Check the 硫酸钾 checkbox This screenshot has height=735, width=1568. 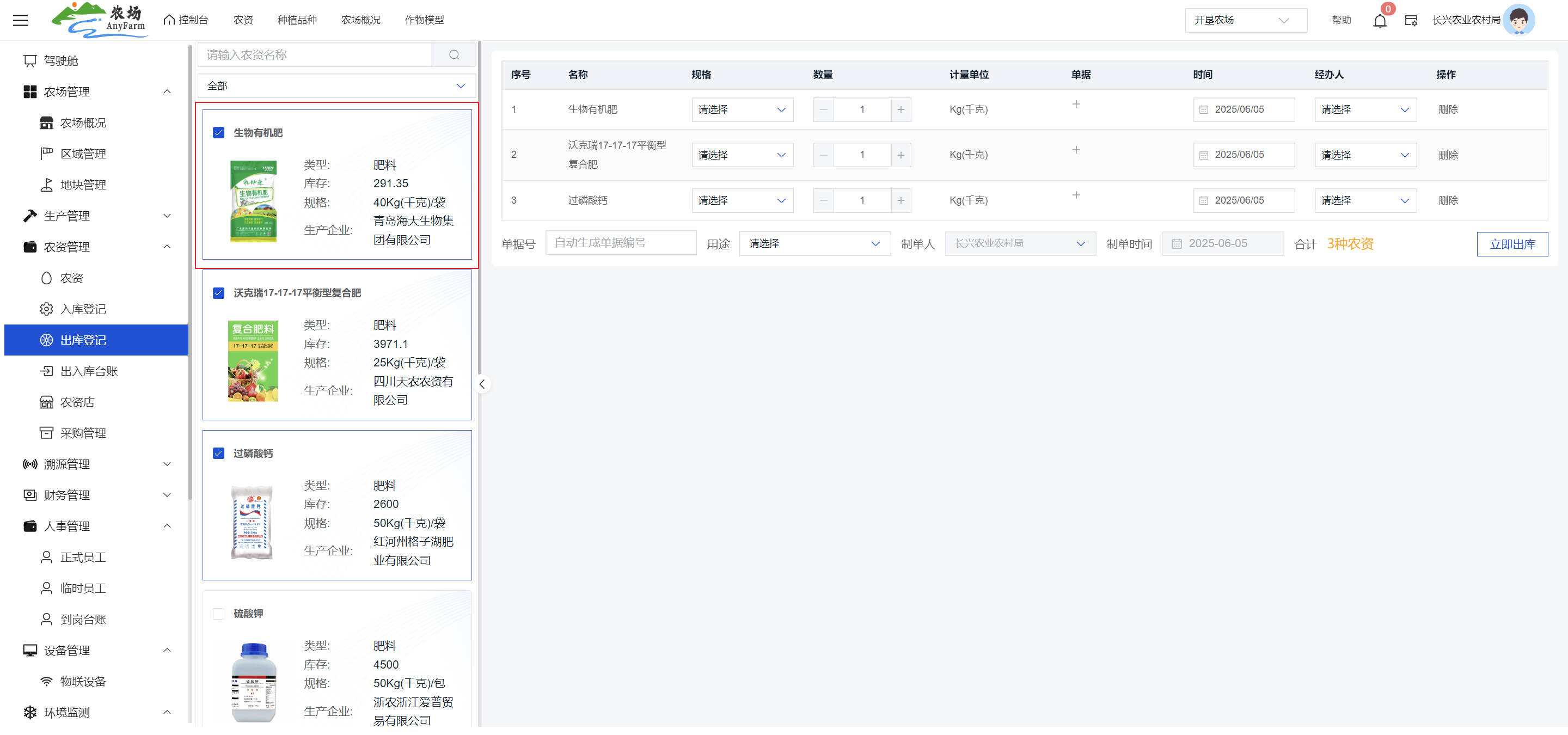click(218, 613)
